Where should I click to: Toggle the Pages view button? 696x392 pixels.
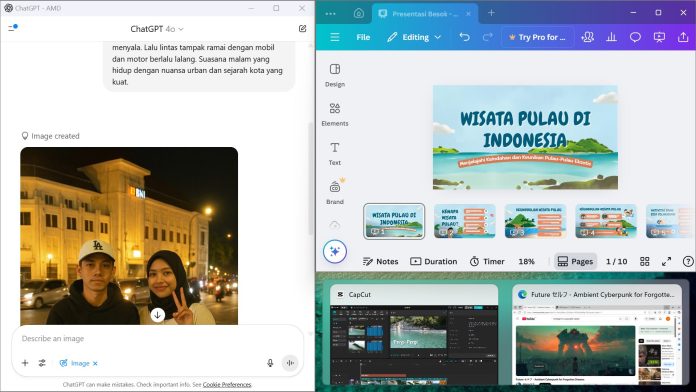(575, 261)
